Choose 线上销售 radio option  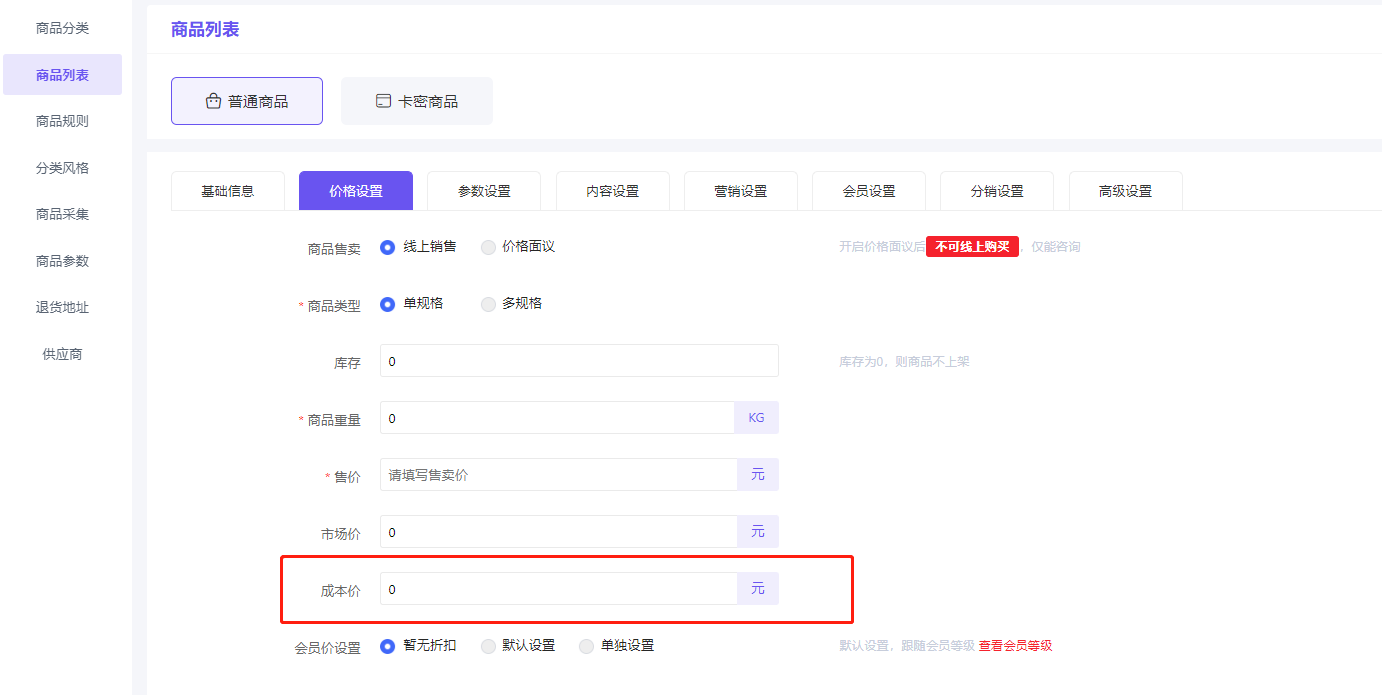[x=388, y=247]
